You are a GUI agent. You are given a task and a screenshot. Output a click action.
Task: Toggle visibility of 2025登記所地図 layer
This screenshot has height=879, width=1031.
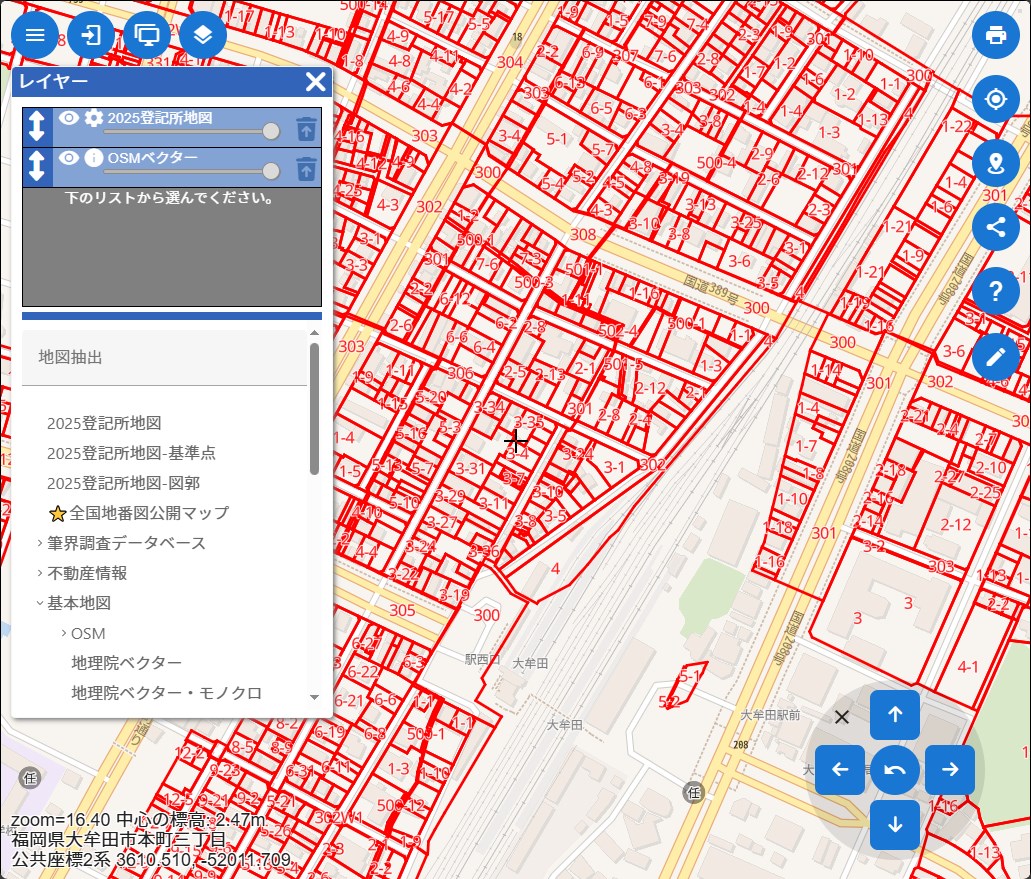tap(68, 118)
